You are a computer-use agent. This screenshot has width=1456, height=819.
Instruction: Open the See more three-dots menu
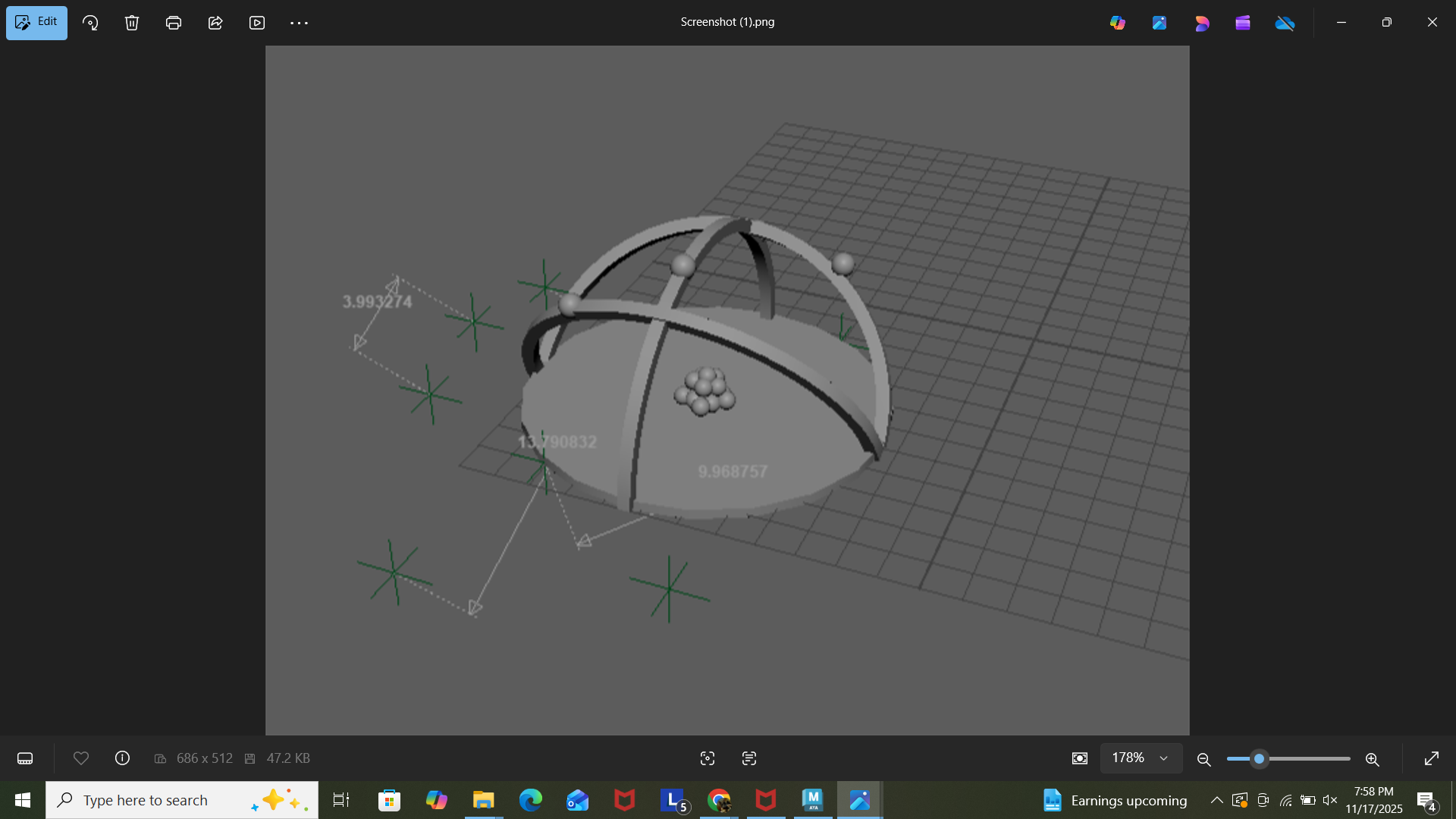pos(299,23)
